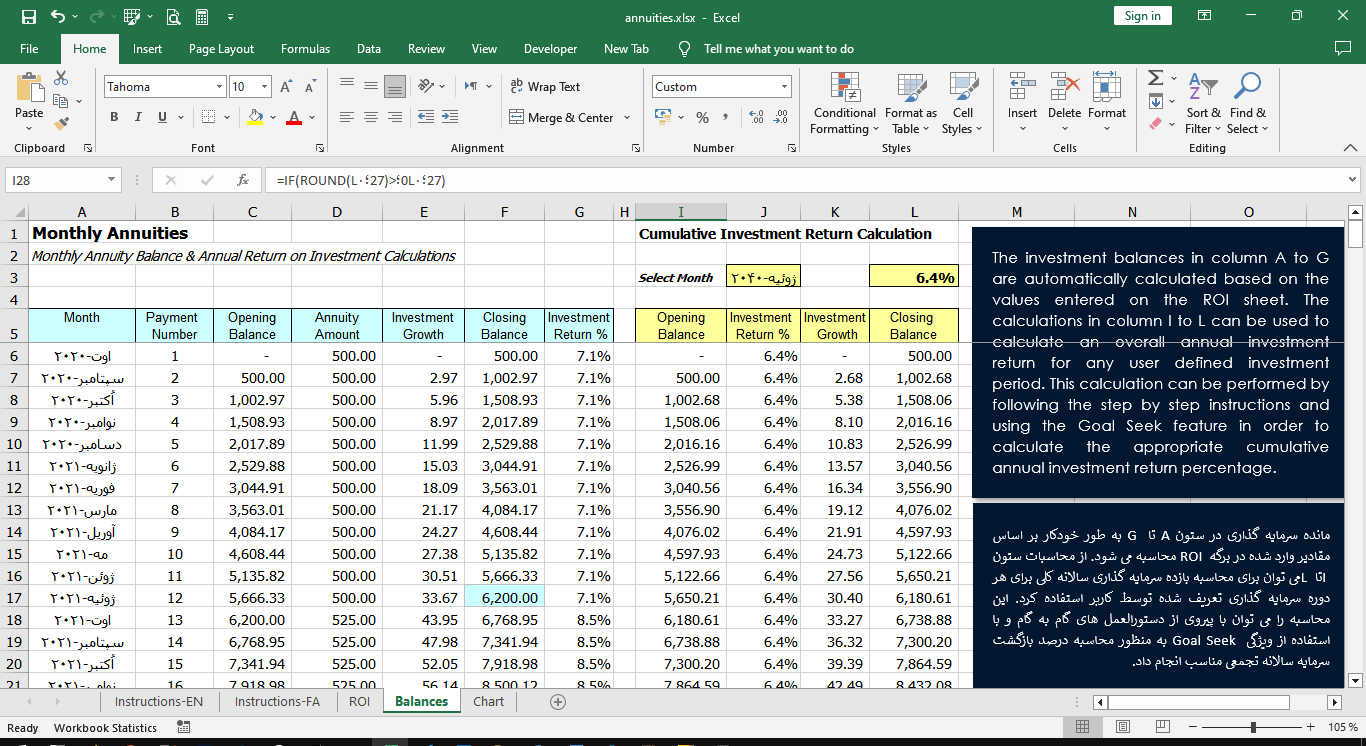This screenshot has width=1366, height=746.
Task: Switch to the Data ribbon tab
Action: (369, 49)
